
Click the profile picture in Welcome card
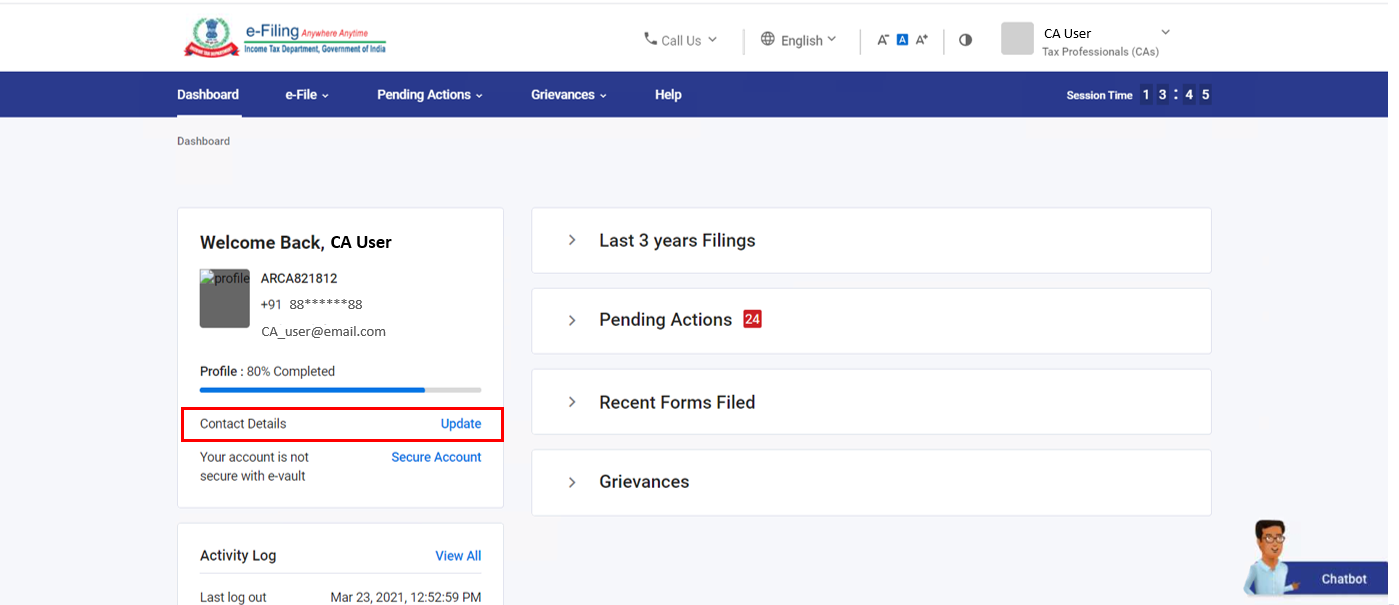click(x=225, y=298)
